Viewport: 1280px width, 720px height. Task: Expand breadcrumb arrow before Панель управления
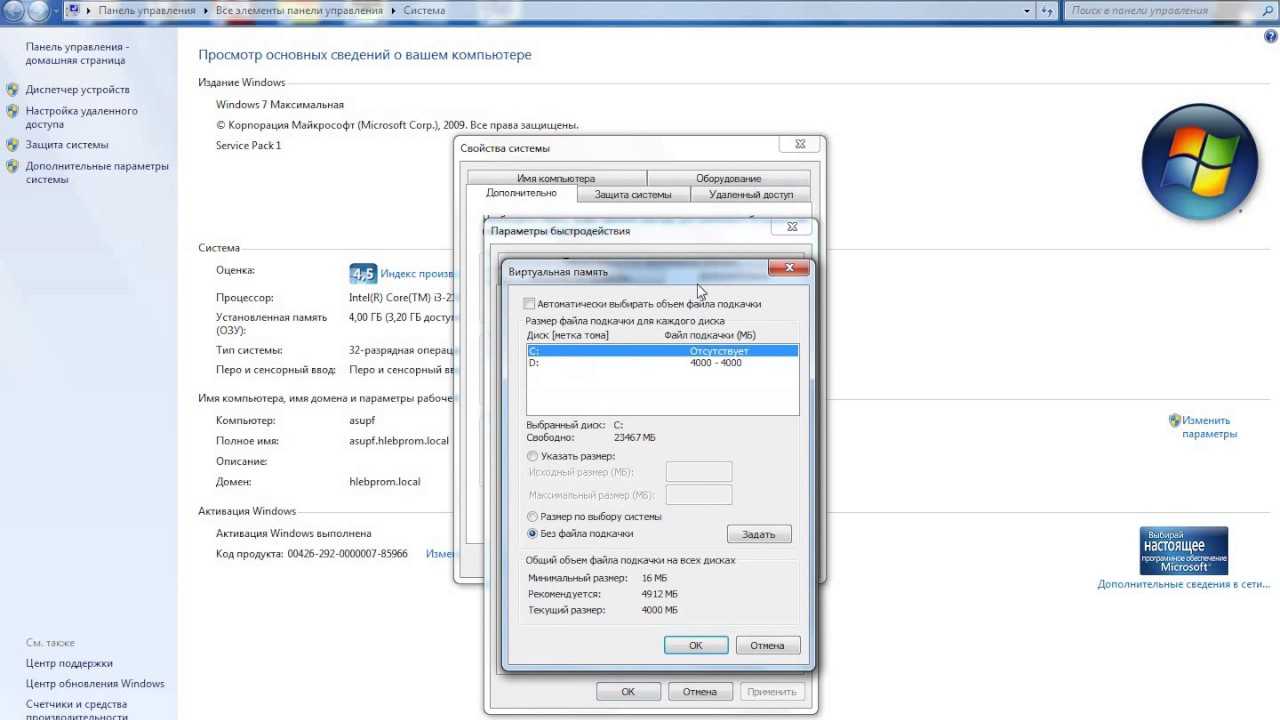pyautogui.click(x=90, y=10)
